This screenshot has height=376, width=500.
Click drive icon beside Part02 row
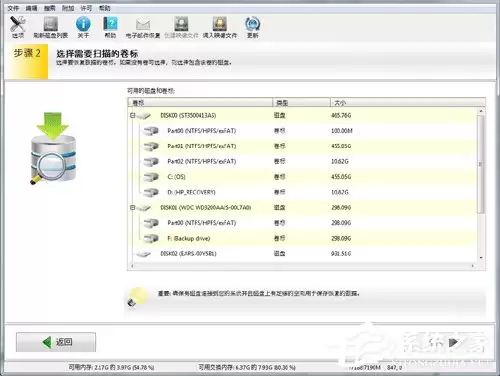[151, 161]
